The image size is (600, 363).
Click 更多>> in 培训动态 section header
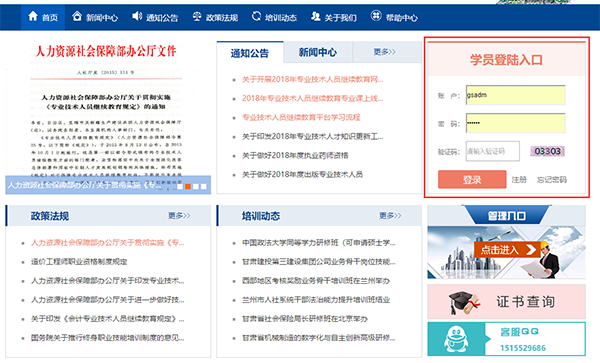[x=390, y=216]
